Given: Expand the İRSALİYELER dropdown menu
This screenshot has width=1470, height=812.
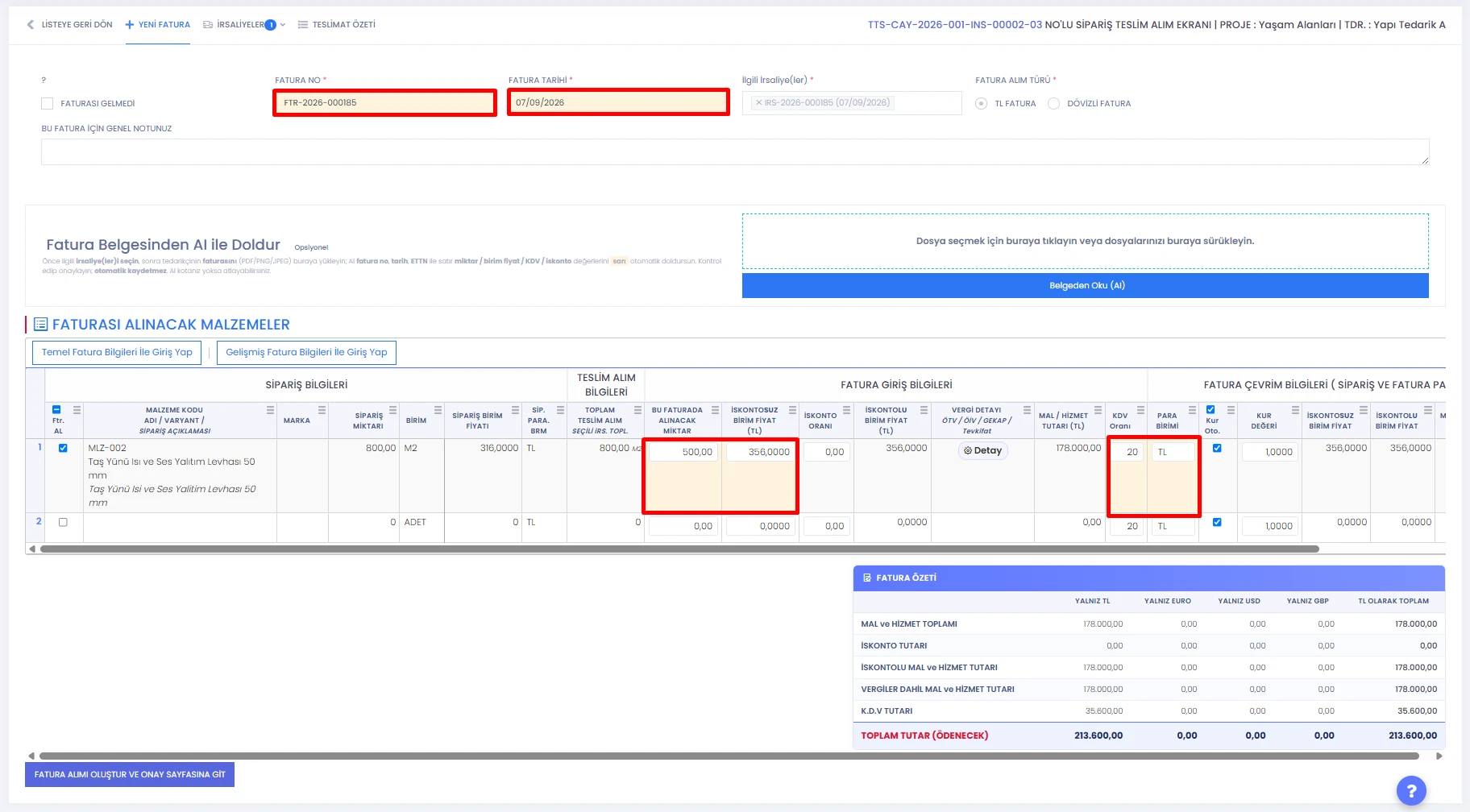Looking at the screenshot, I should point(243,24).
